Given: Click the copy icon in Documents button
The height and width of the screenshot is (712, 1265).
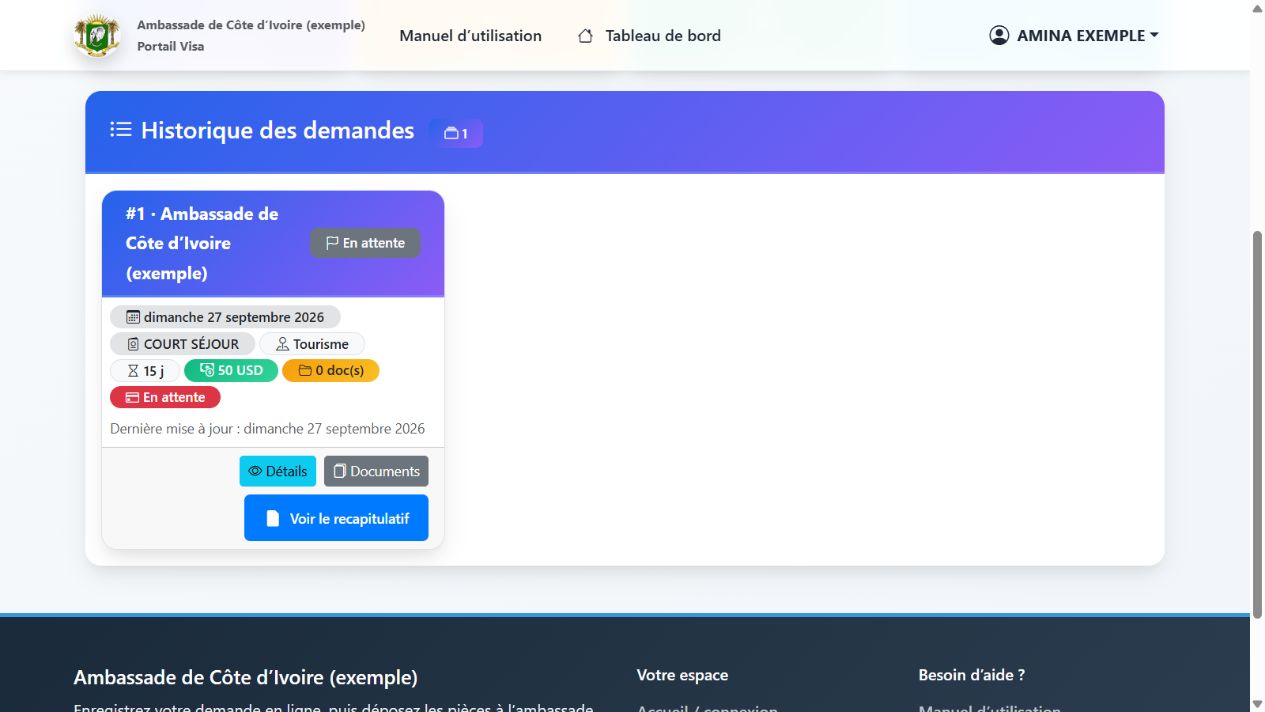Looking at the screenshot, I should point(339,471).
